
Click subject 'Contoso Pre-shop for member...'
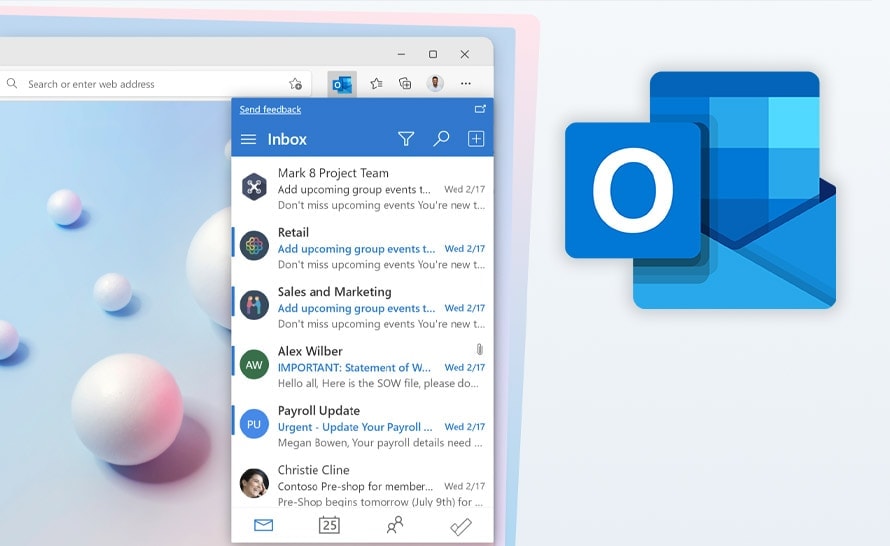coord(355,486)
